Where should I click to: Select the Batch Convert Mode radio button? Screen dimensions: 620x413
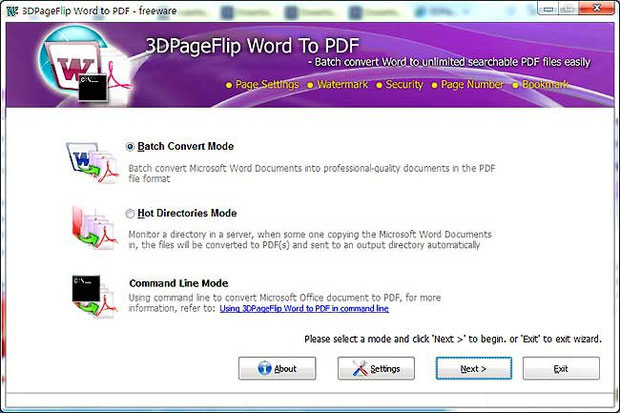point(130,147)
